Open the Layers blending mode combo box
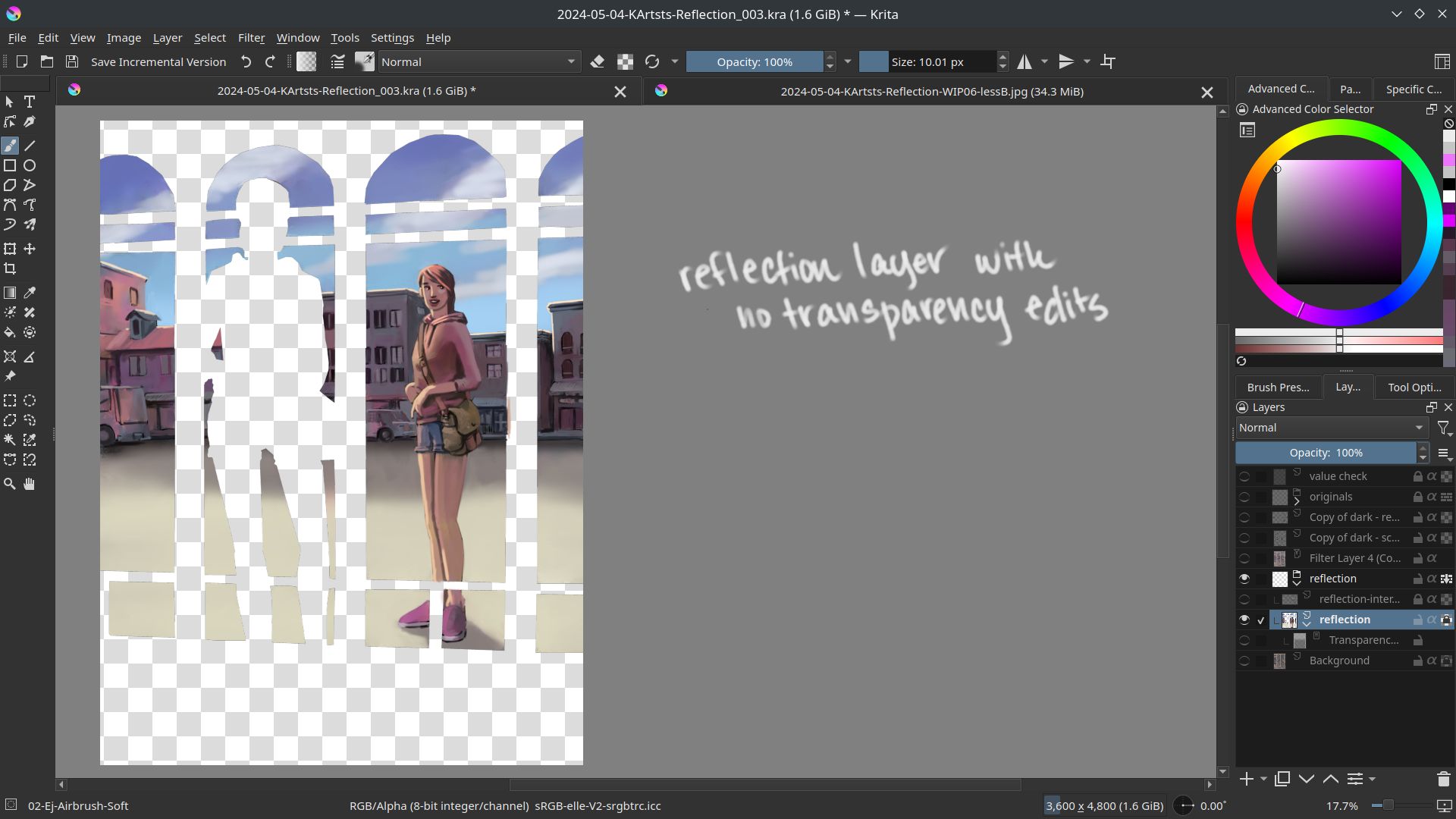1456x819 pixels. (1331, 428)
